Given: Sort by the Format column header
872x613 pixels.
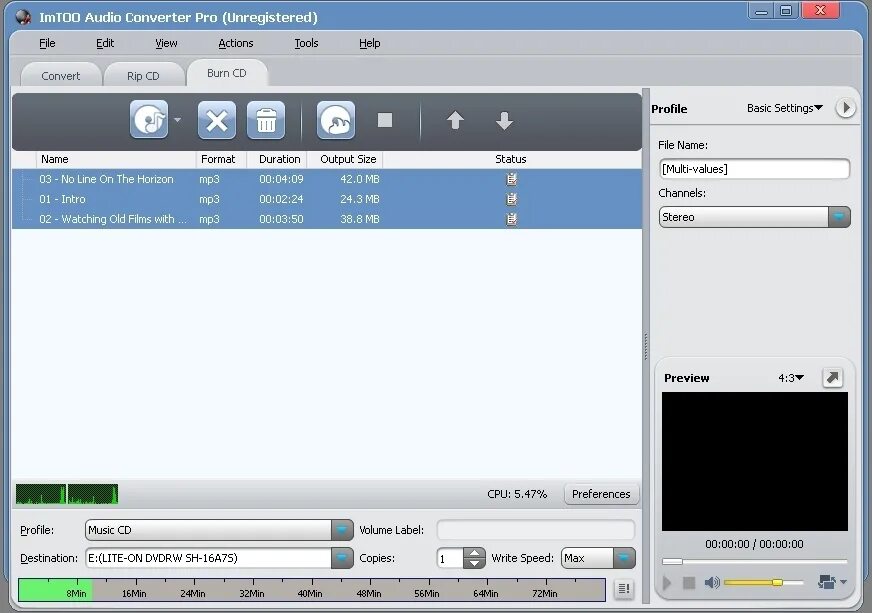Looking at the screenshot, I should pos(221,159).
